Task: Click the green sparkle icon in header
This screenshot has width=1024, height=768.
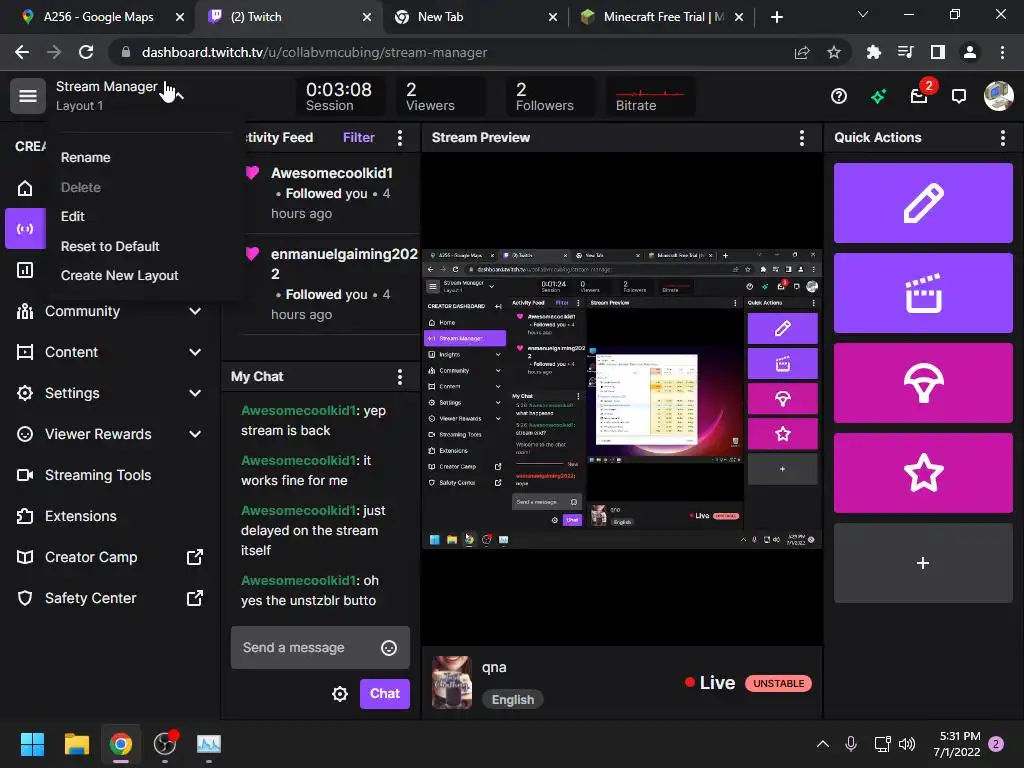Action: pyautogui.click(x=878, y=97)
